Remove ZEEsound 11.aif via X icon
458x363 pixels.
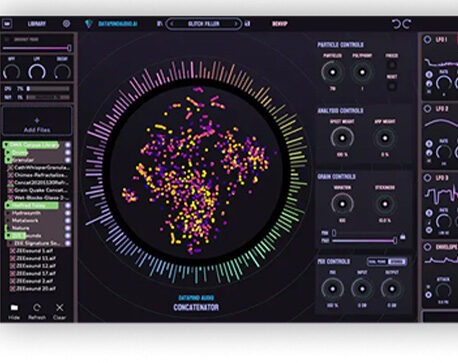[12, 258]
